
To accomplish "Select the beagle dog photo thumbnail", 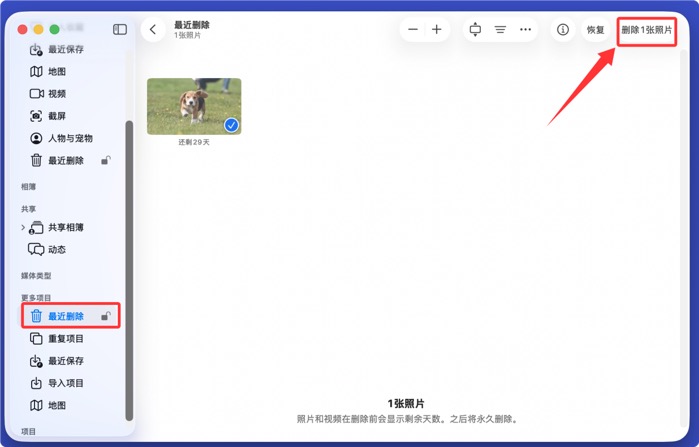I will 194,106.
